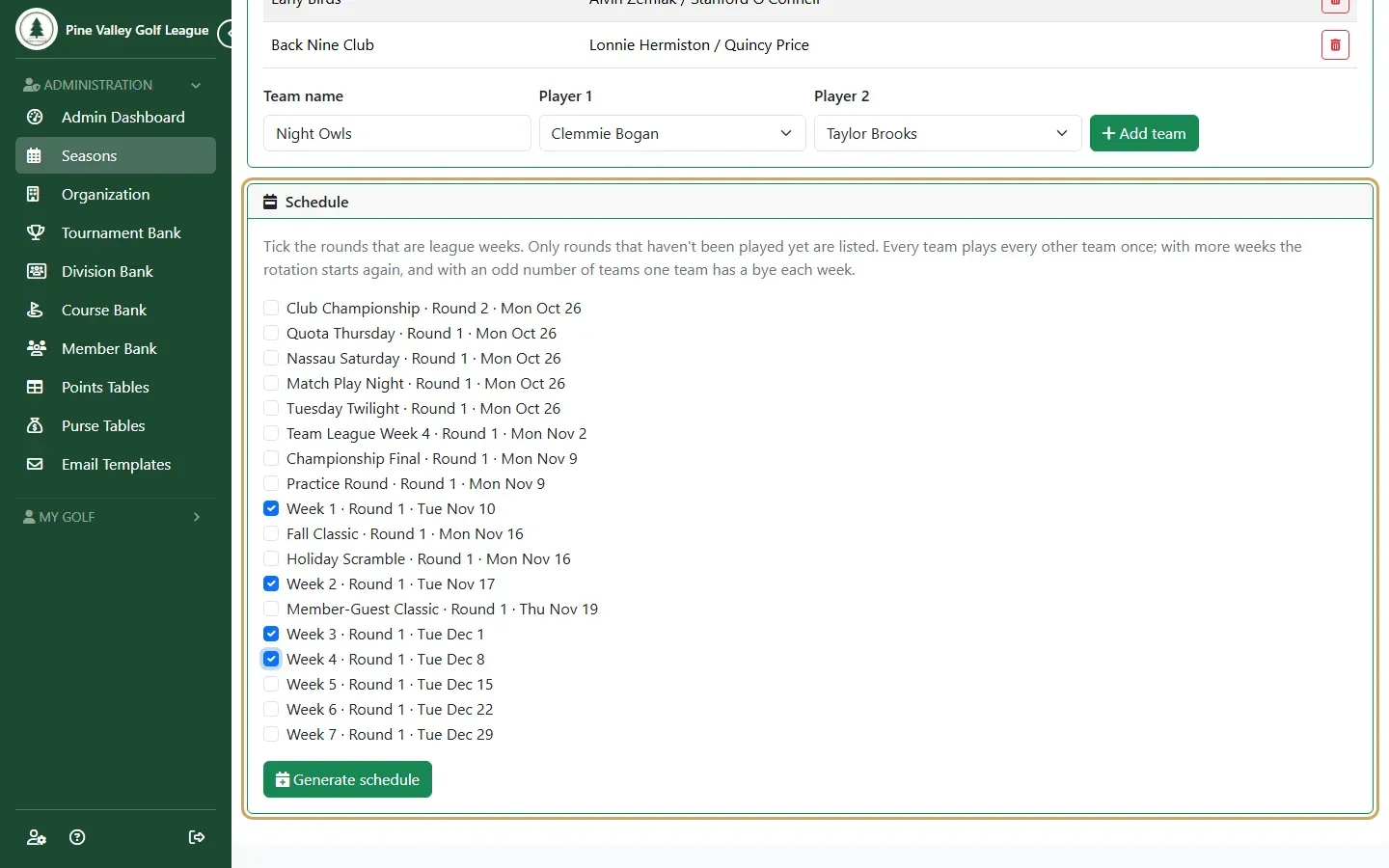Screen dimensions: 1389x868
Task: Click the Generate schedule button
Action: [x=347, y=779]
